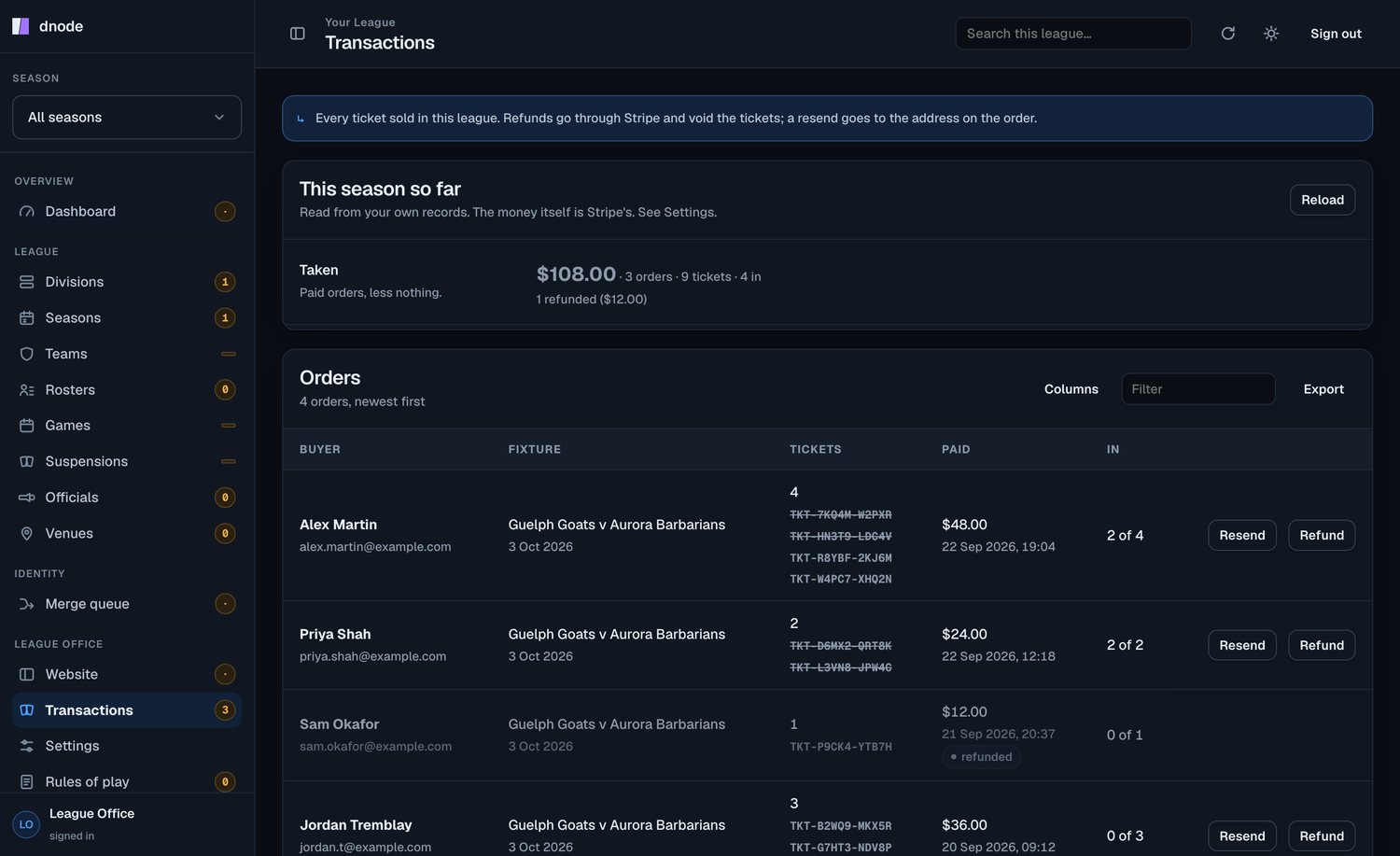1400x856 pixels.
Task: Click ticket code TKT-R8YBF-2KJ6M
Action: (841, 558)
